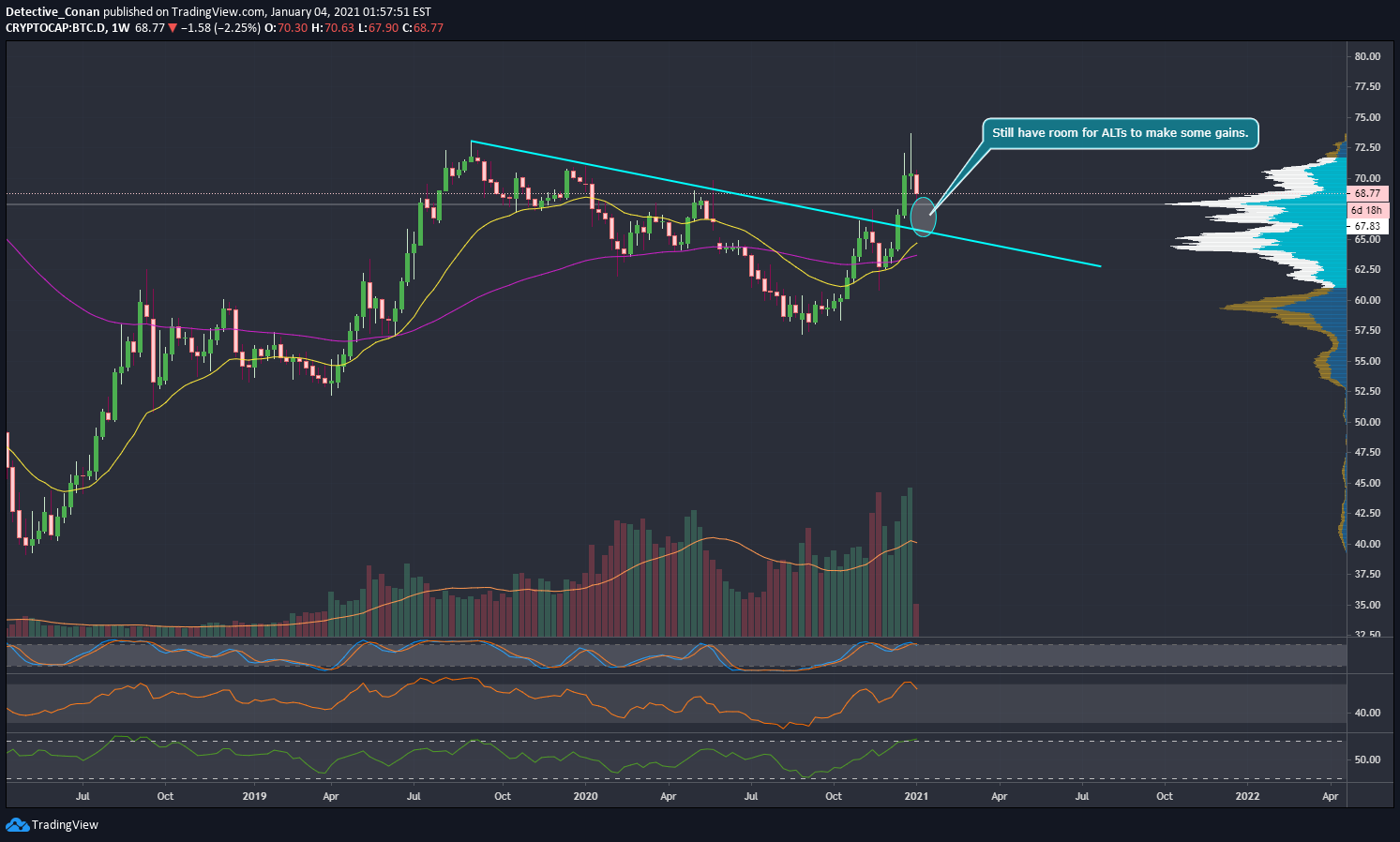The image size is (1400, 842).
Task: Click the 1W timeframe label
Action: (120, 28)
